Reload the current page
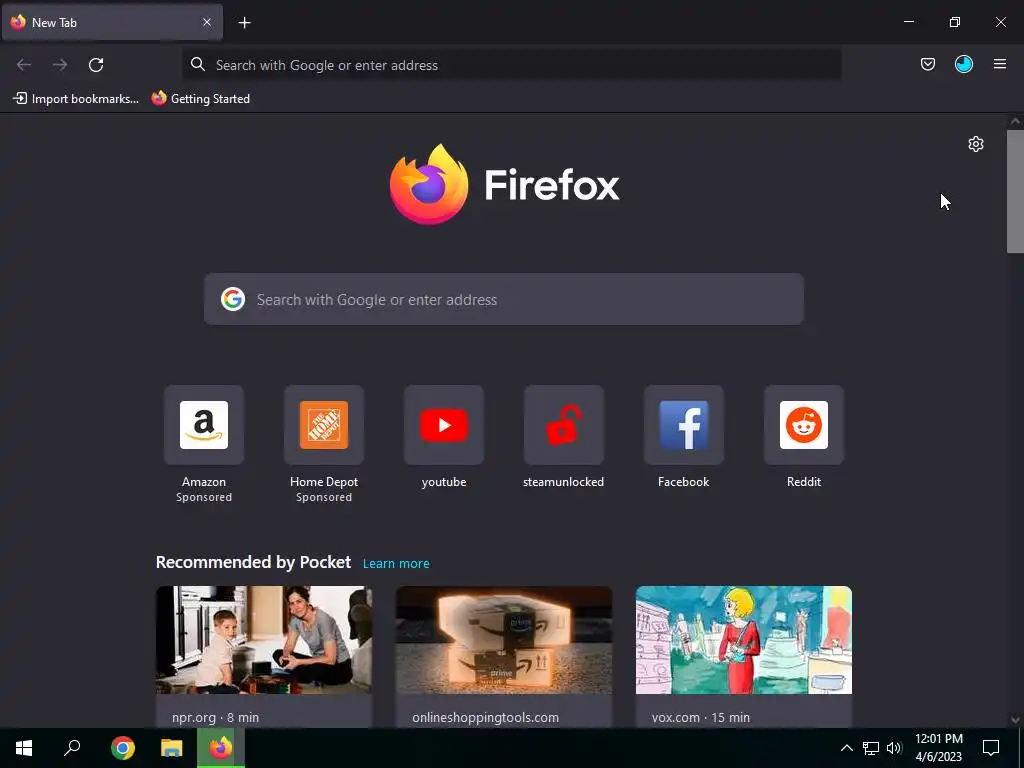This screenshot has height=768, width=1024. pyautogui.click(x=96, y=65)
